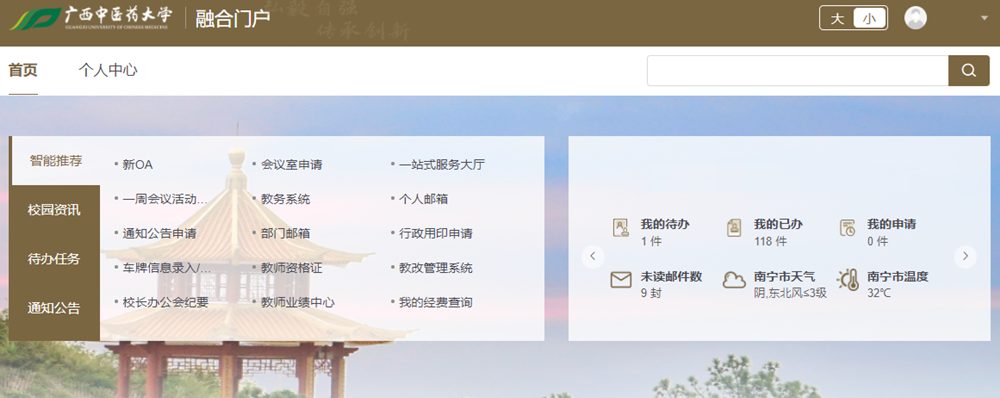Click the 我的待办 heading text
Image resolution: width=1000 pixels, height=398 pixels.
coord(665,225)
